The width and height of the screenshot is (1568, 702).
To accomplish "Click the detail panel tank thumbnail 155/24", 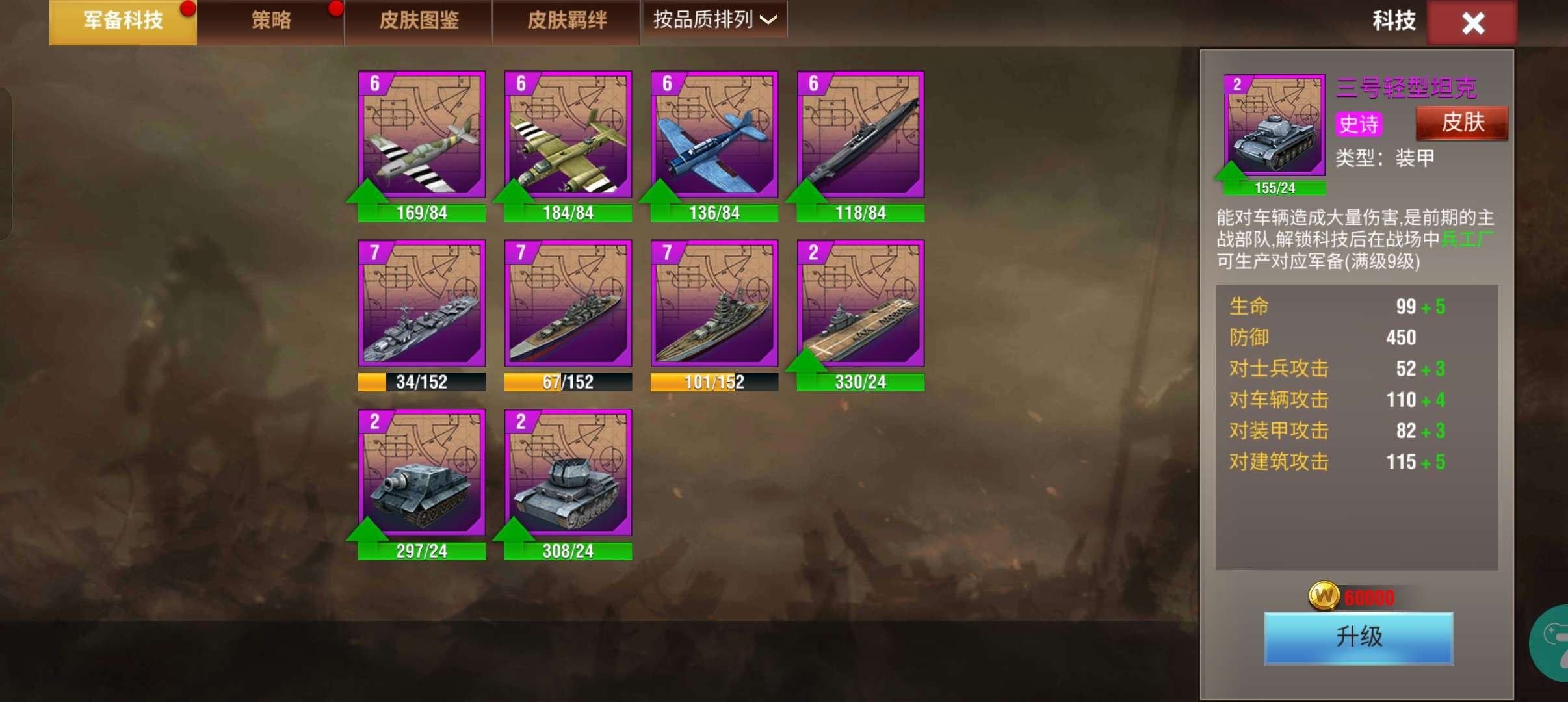I will click(1274, 135).
